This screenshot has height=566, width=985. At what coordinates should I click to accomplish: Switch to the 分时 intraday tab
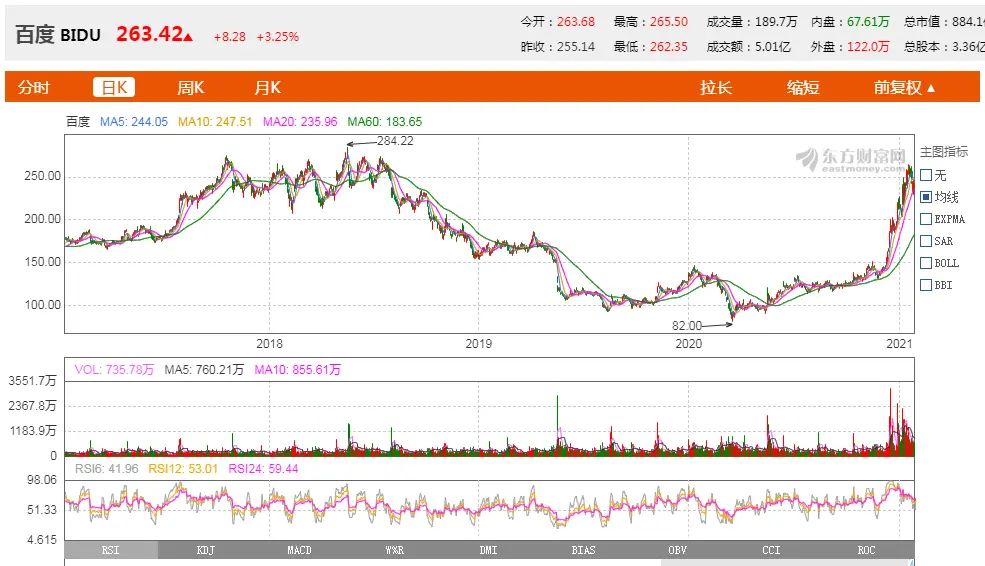click(x=33, y=87)
